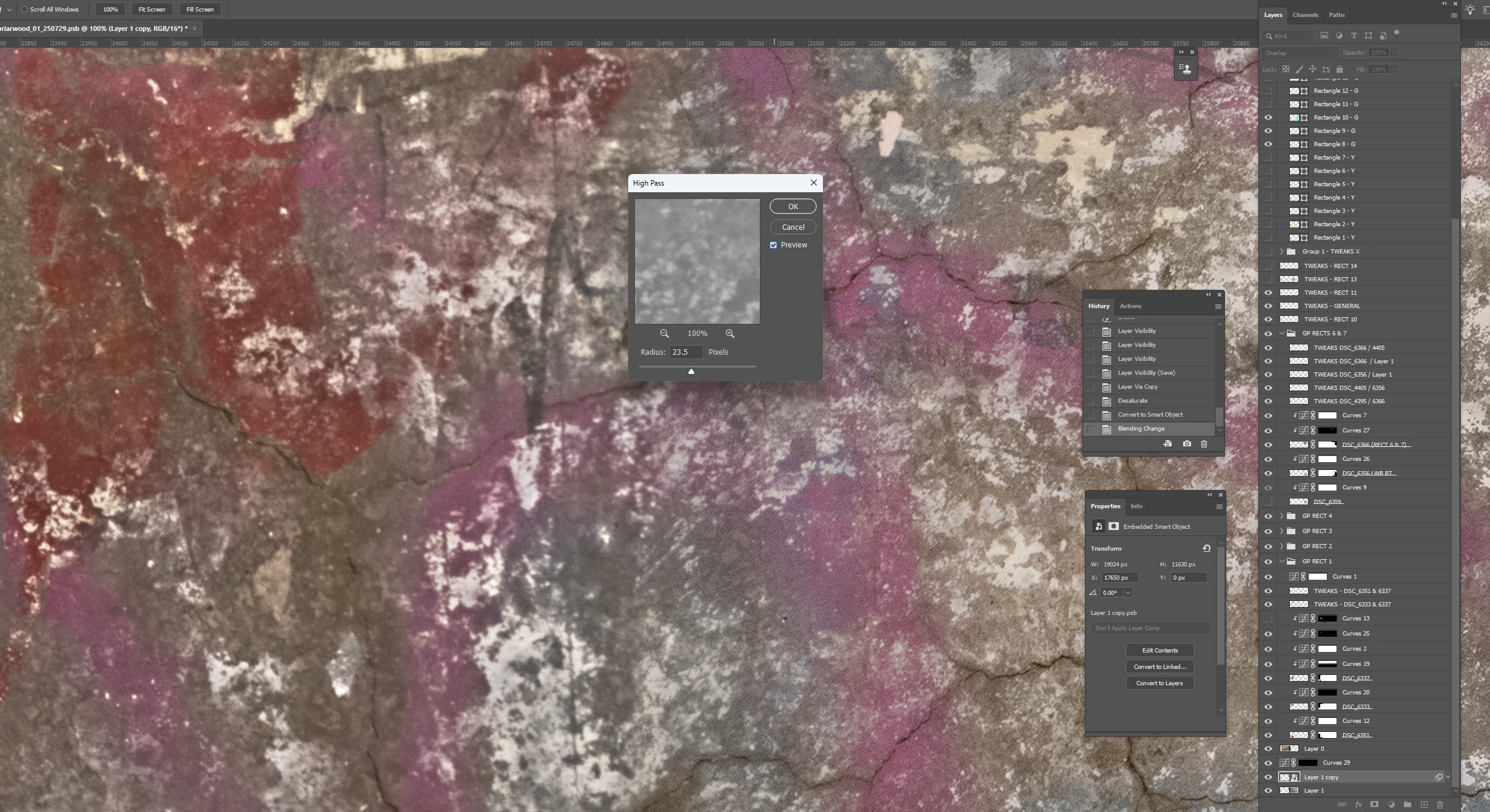This screenshot has width=1490, height=812.
Task: Click the pixel layer filter icon
Action: pos(1324,36)
